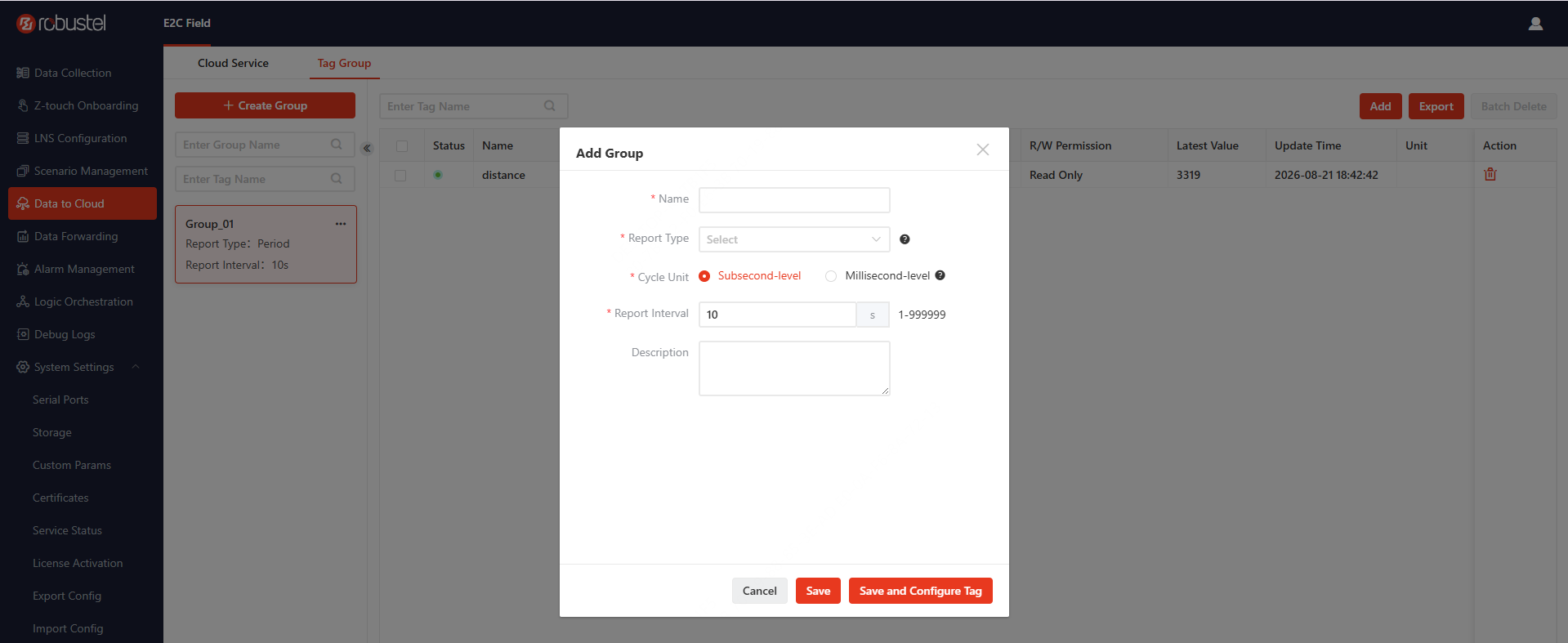Focus the group Name input field

794,200
